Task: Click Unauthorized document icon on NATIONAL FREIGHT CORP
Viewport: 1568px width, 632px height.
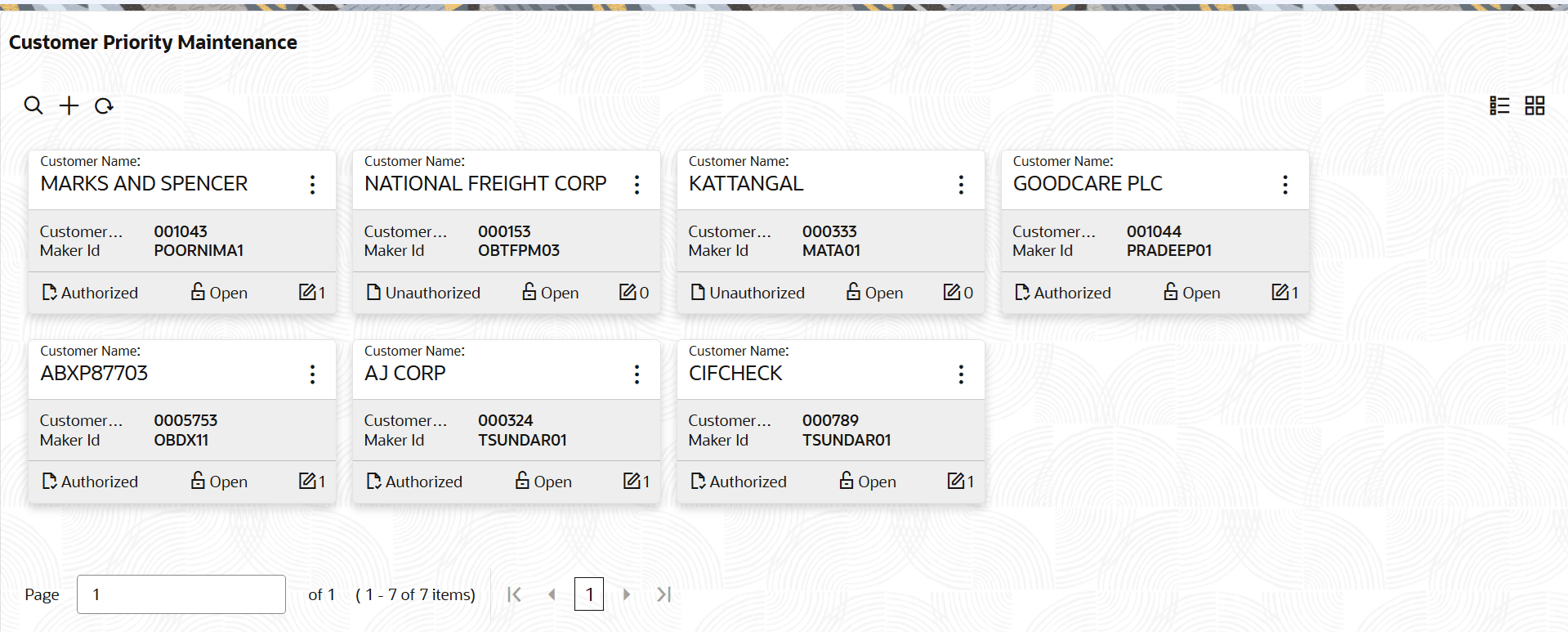Action: point(373,292)
